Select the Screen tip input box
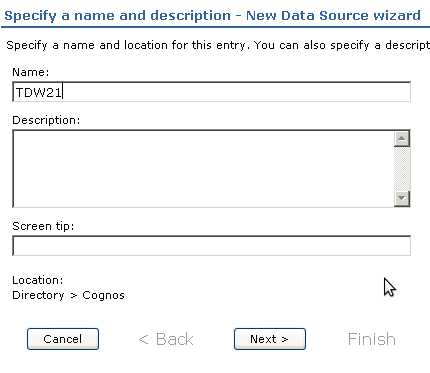The image size is (430, 373). (211, 246)
